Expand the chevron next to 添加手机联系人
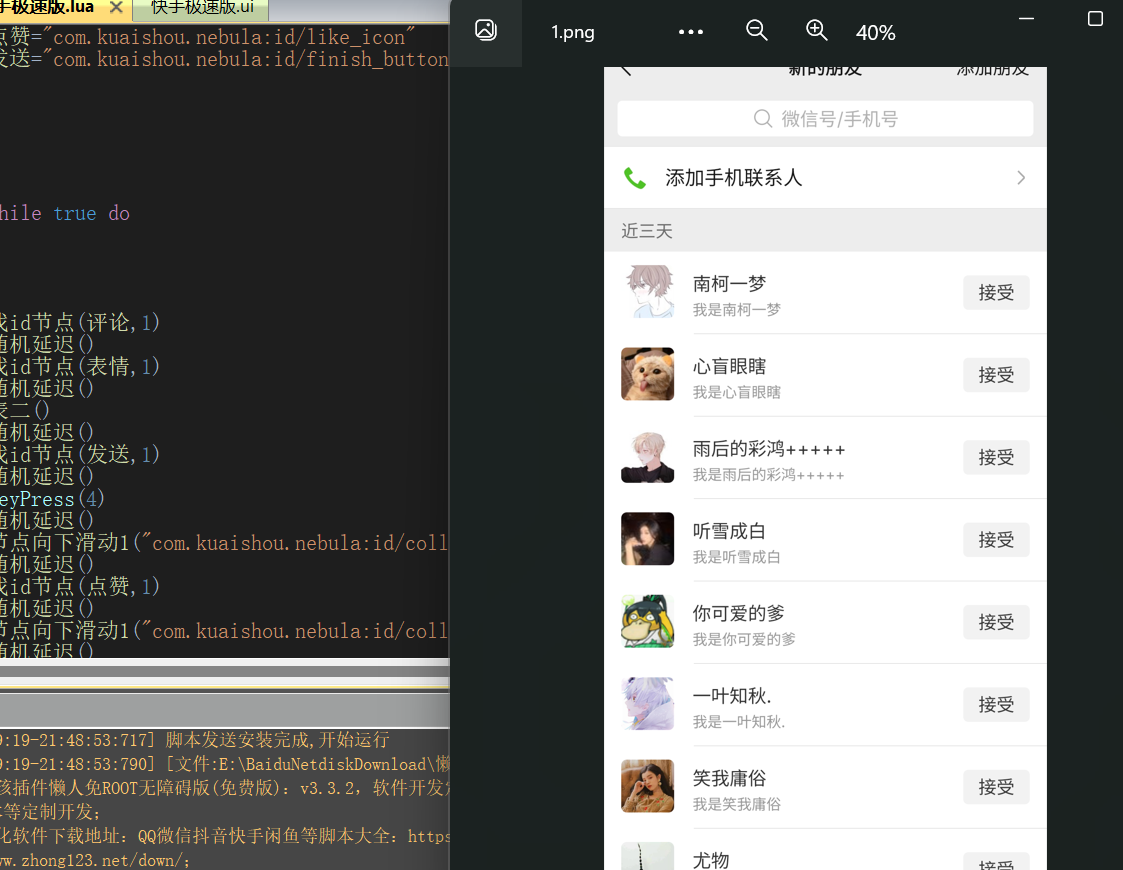 pos(1021,177)
